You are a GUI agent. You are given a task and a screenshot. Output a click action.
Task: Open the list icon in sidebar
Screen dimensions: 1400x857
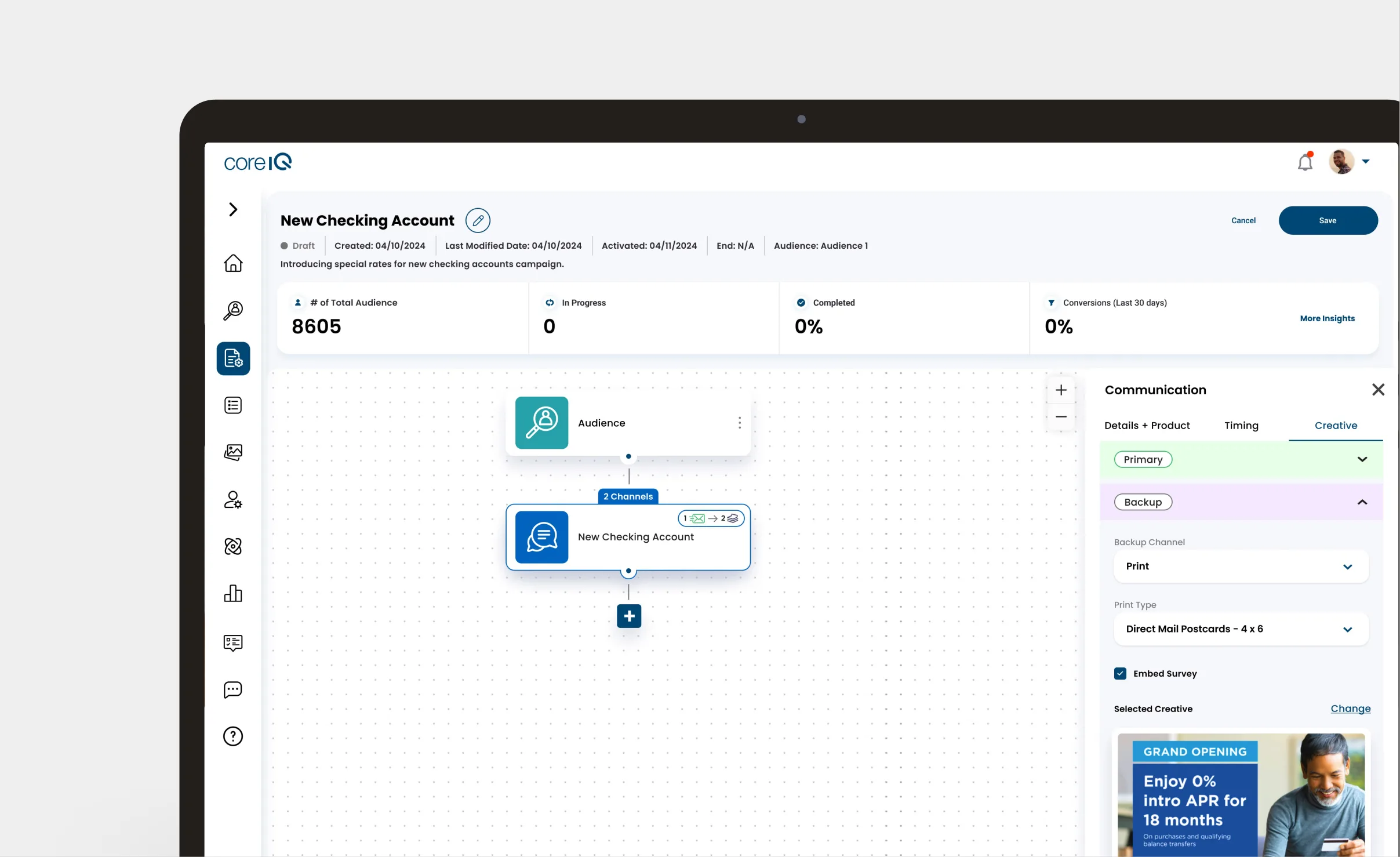tap(233, 405)
